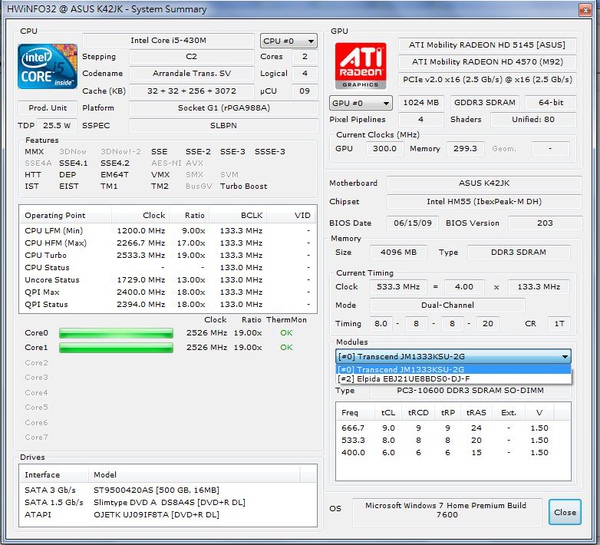600x545 pixels.
Task: Click the GPU Memory clock value 299.3
Action: [465, 148]
